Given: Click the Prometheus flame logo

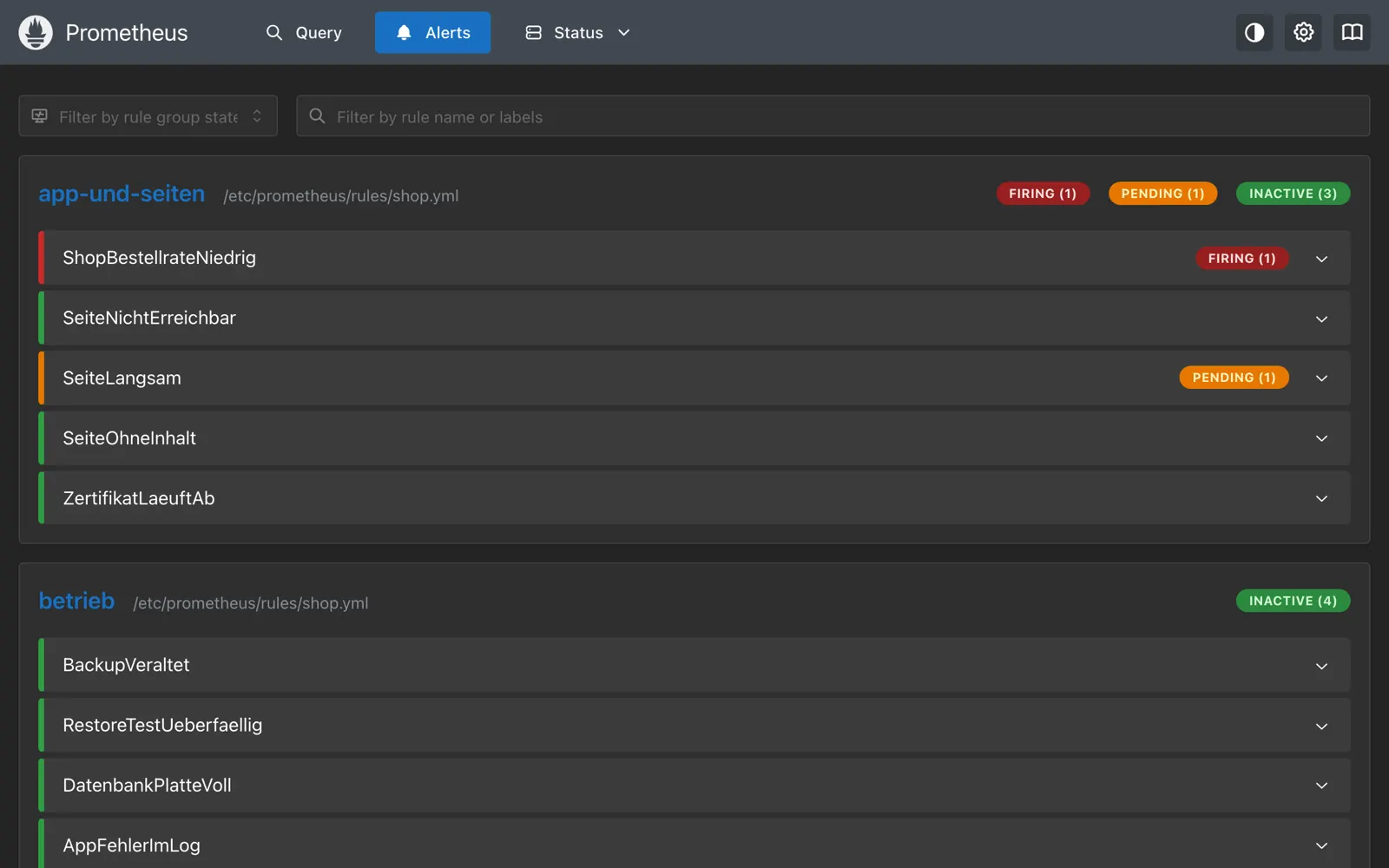Looking at the screenshot, I should 36,33.
